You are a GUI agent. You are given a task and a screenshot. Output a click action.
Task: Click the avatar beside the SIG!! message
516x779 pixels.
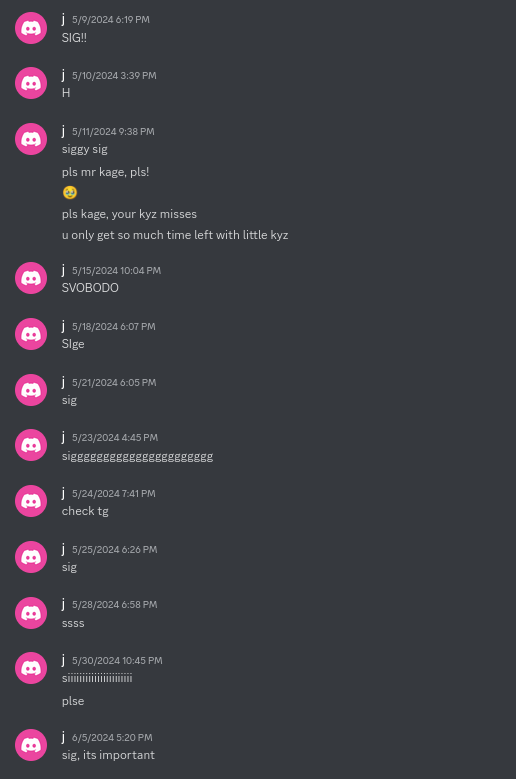click(x=31, y=28)
